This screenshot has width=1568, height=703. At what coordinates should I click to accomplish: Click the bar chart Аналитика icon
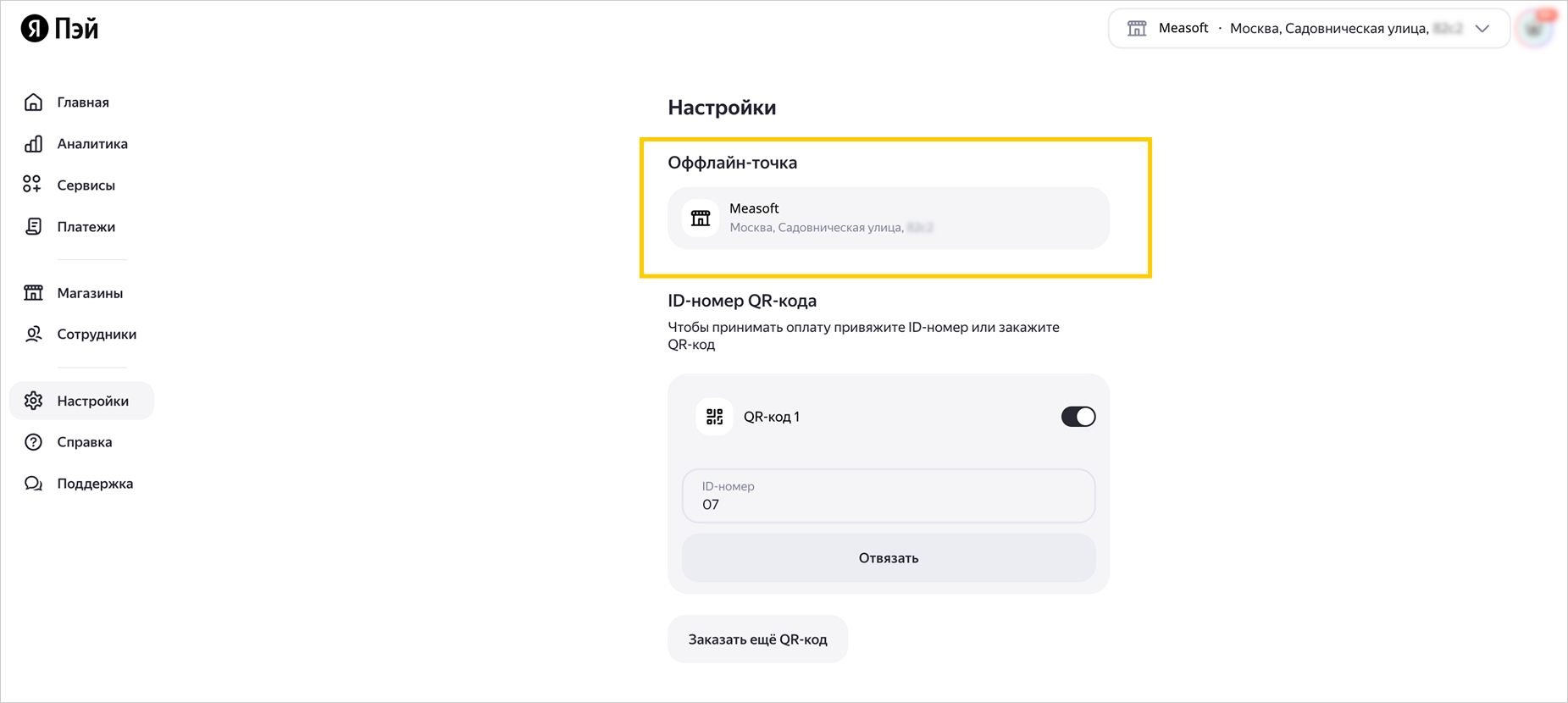pos(33,144)
